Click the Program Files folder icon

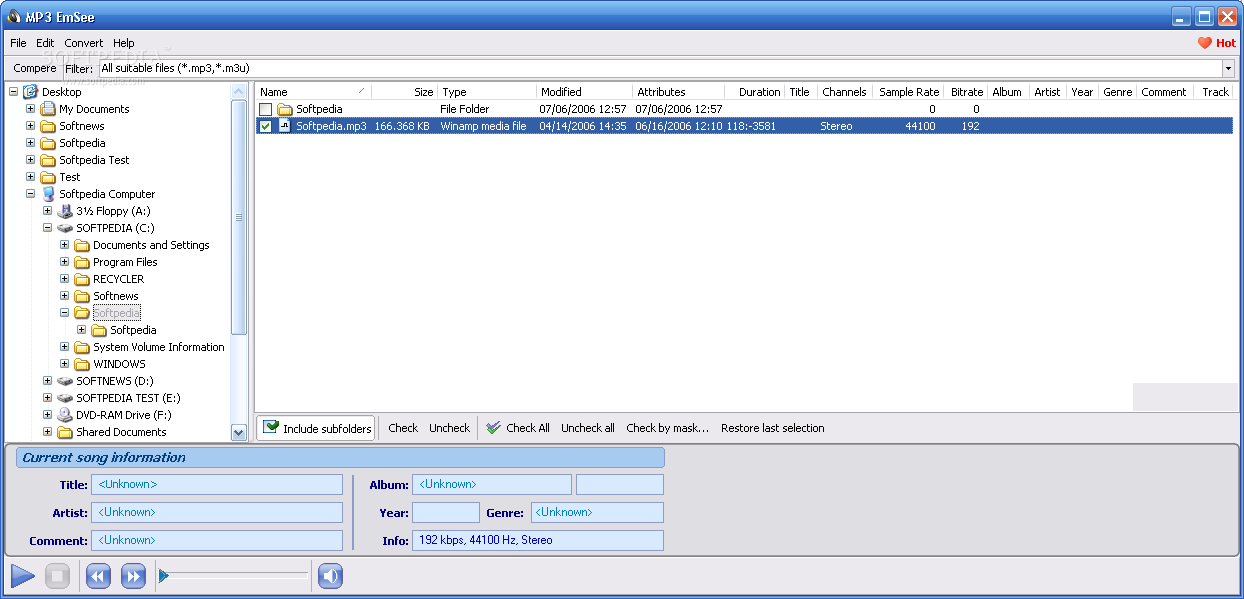pyautogui.click(x=81, y=262)
